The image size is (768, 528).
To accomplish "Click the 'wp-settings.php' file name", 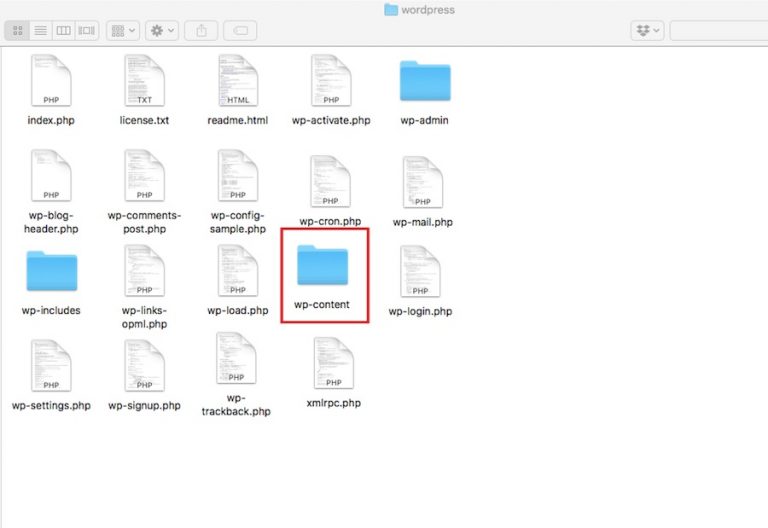I will pos(51,406).
